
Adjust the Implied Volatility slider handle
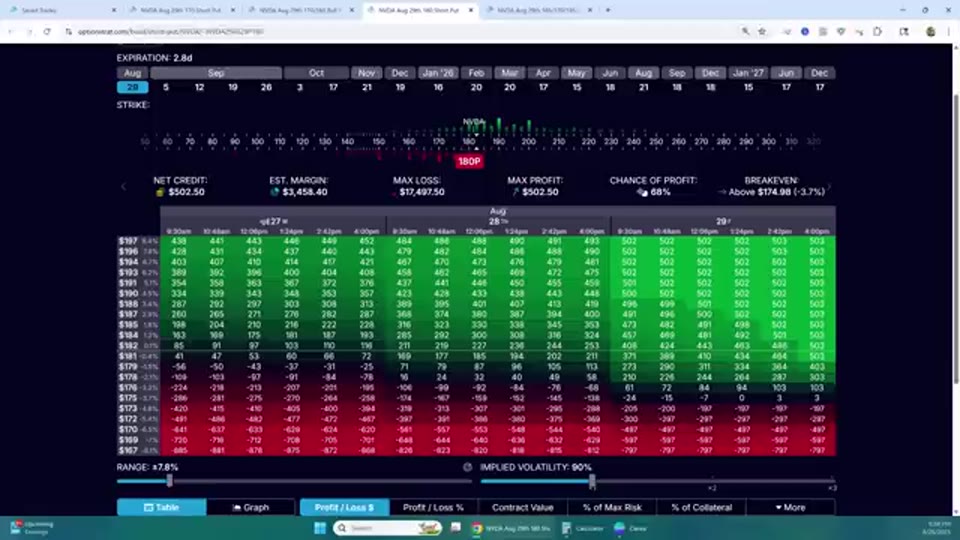tap(592, 481)
